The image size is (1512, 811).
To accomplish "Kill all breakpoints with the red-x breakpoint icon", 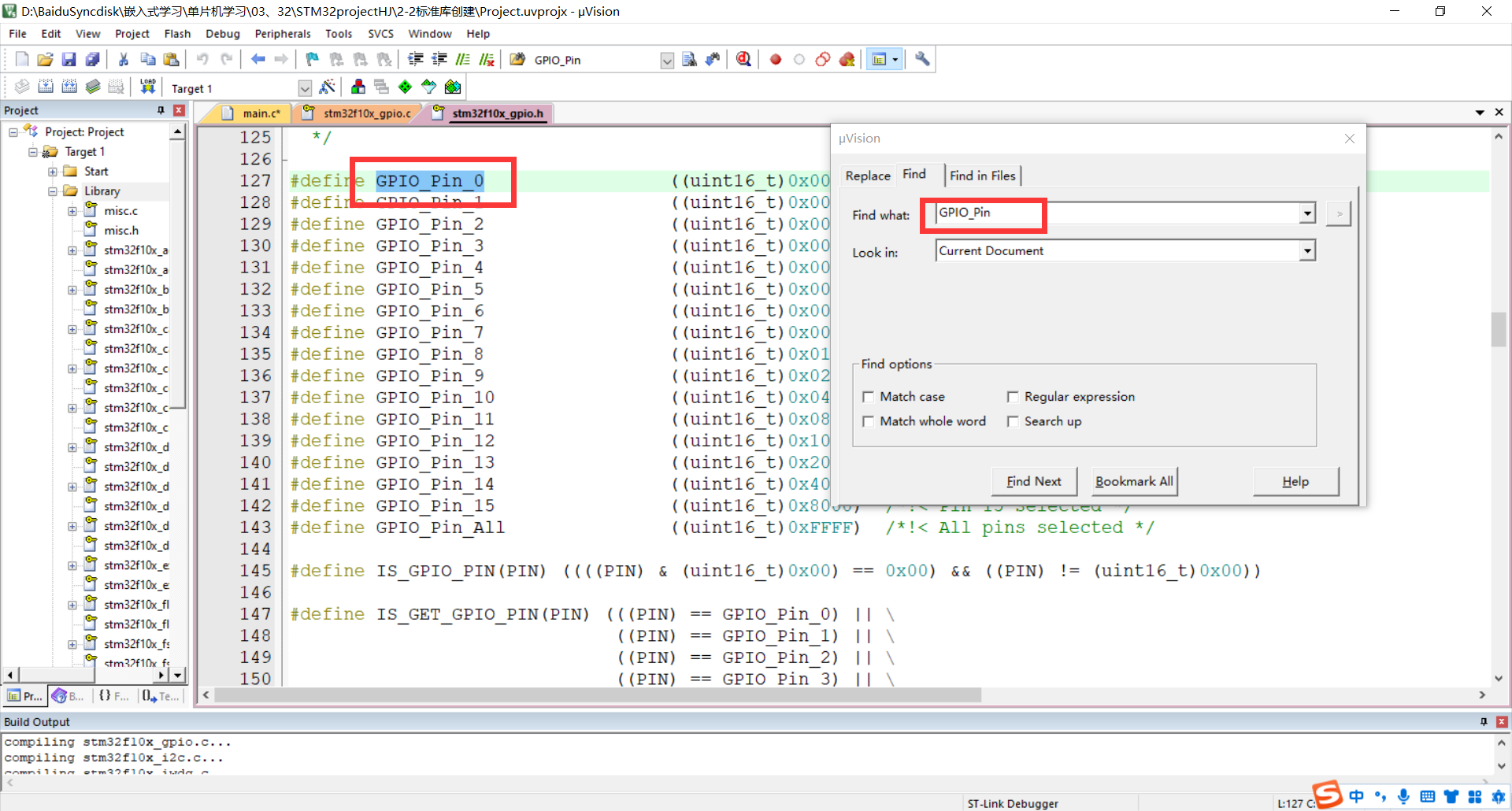I will 847,59.
